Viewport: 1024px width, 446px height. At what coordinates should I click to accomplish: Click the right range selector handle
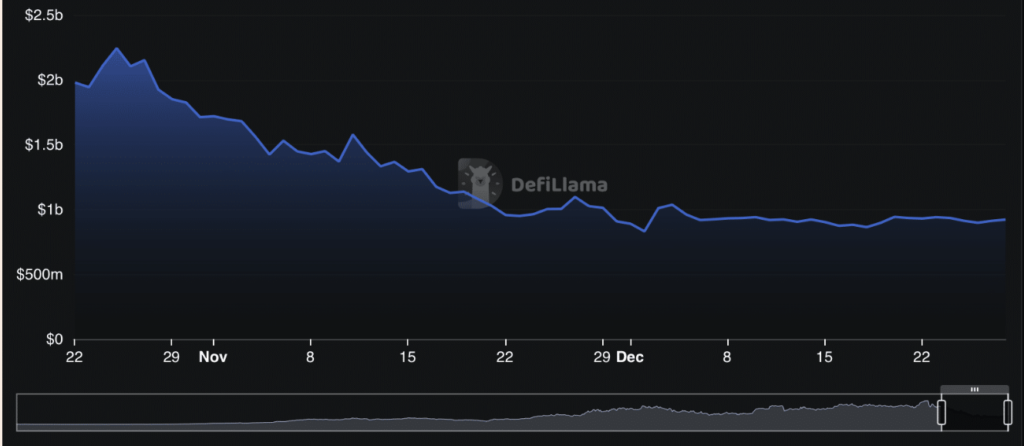coord(1006,413)
